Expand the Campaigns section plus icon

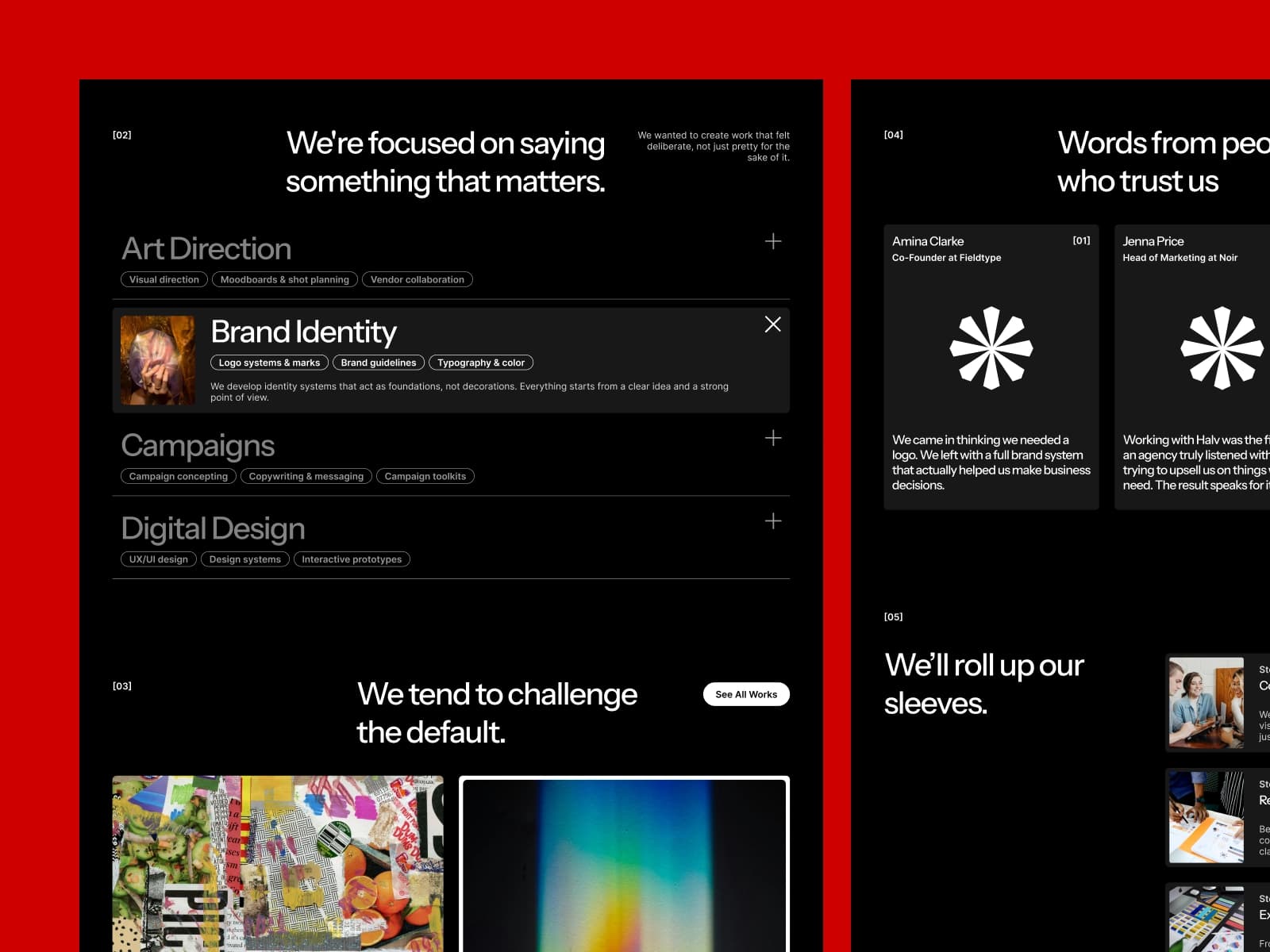(772, 438)
